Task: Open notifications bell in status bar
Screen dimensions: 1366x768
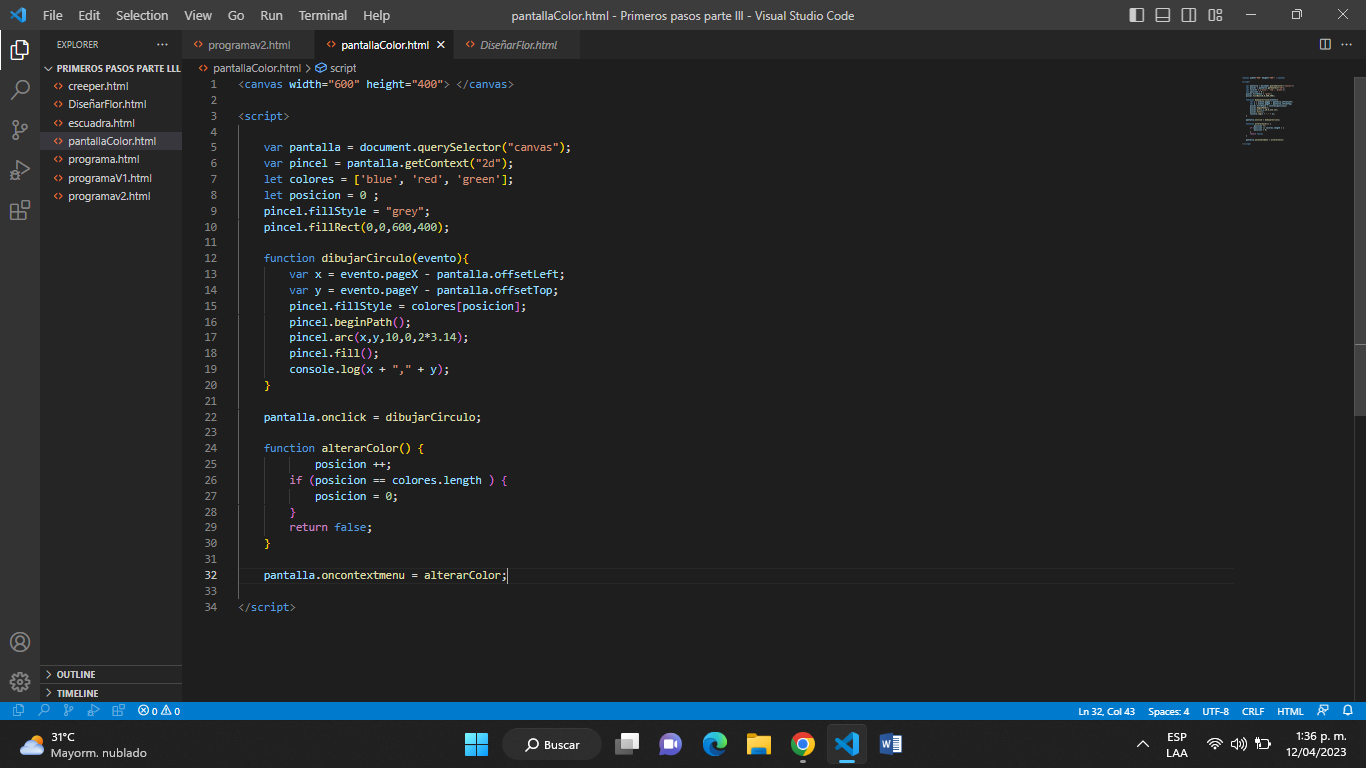Action: click(x=1347, y=711)
